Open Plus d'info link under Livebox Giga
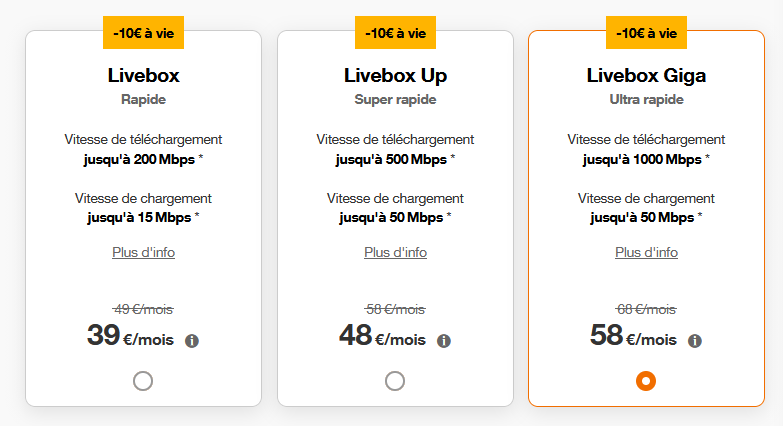Image resolution: width=783 pixels, height=426 pixels. tap(646, 253)
